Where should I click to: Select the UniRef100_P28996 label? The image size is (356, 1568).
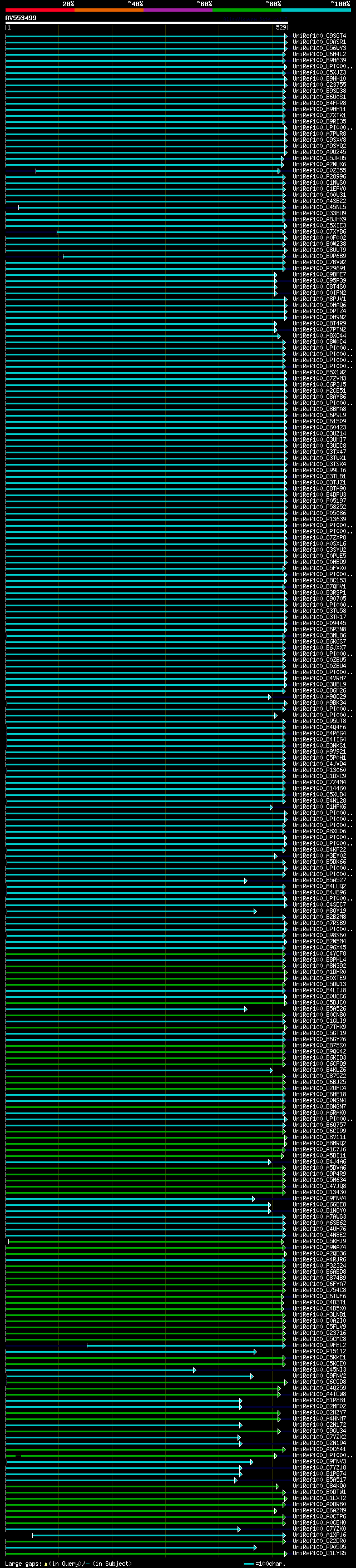click(x=319, y=176)
